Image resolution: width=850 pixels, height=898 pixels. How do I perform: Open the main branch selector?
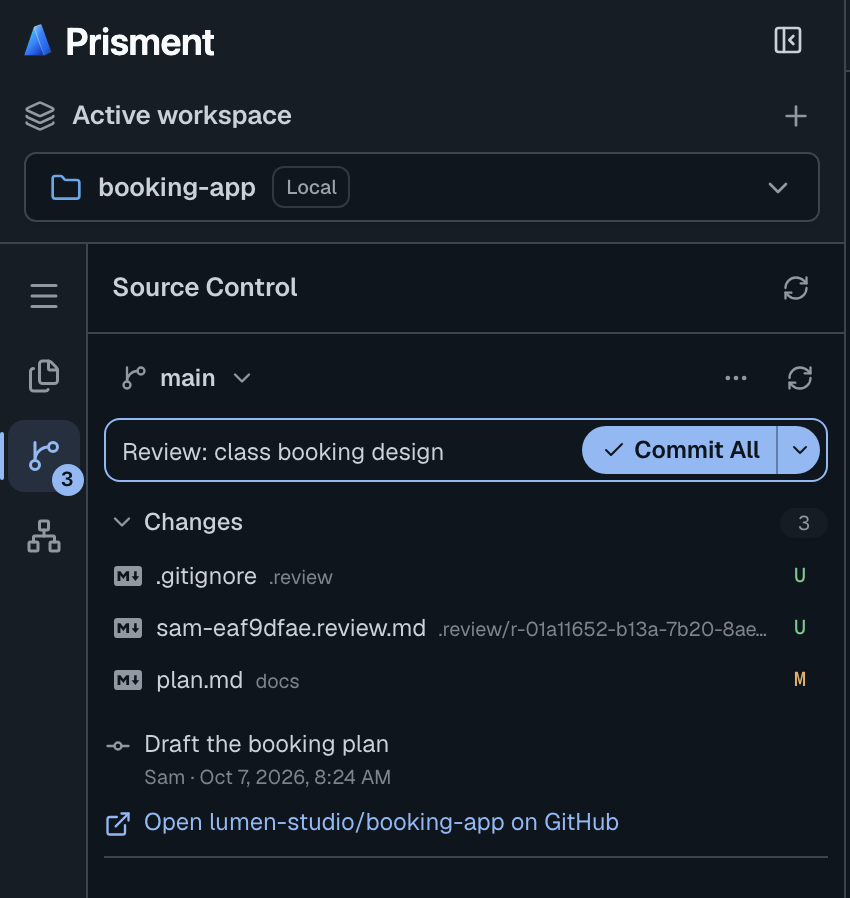click(x=187, y=378)
